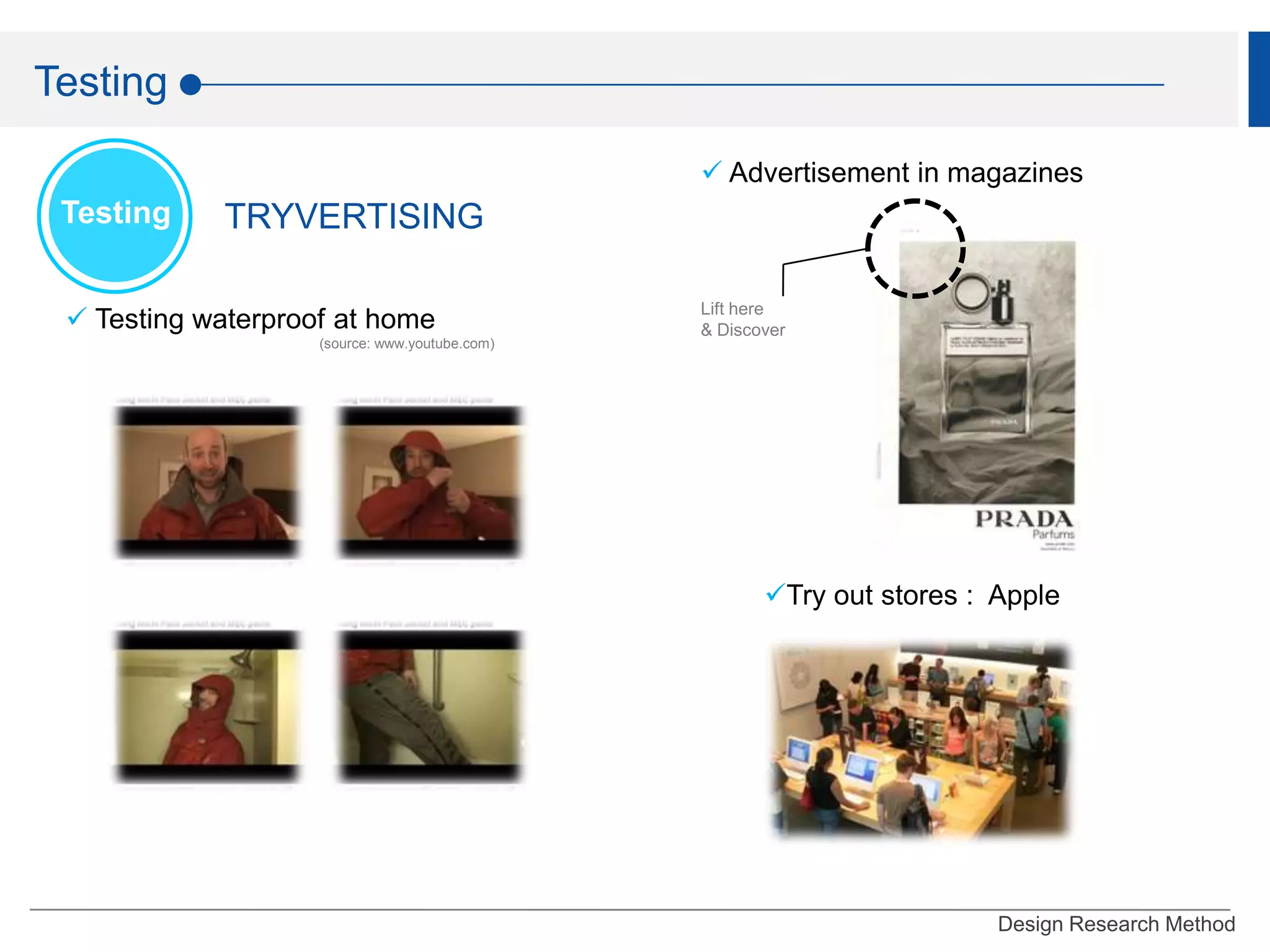Click the Try out stores : Apple text
The width and height of the screenshot is (1270, 952).
[923, 595]
